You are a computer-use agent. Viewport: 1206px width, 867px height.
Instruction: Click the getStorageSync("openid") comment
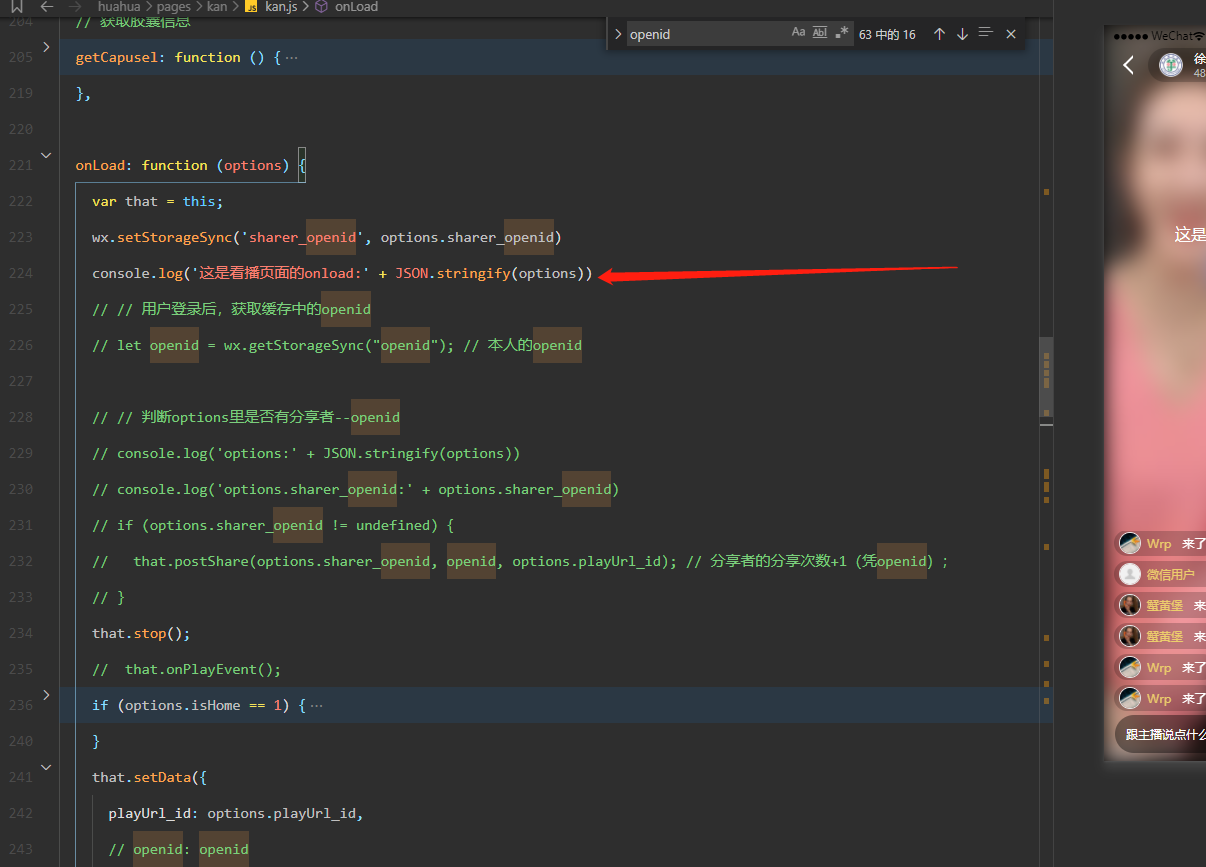(x=337, y=345)
